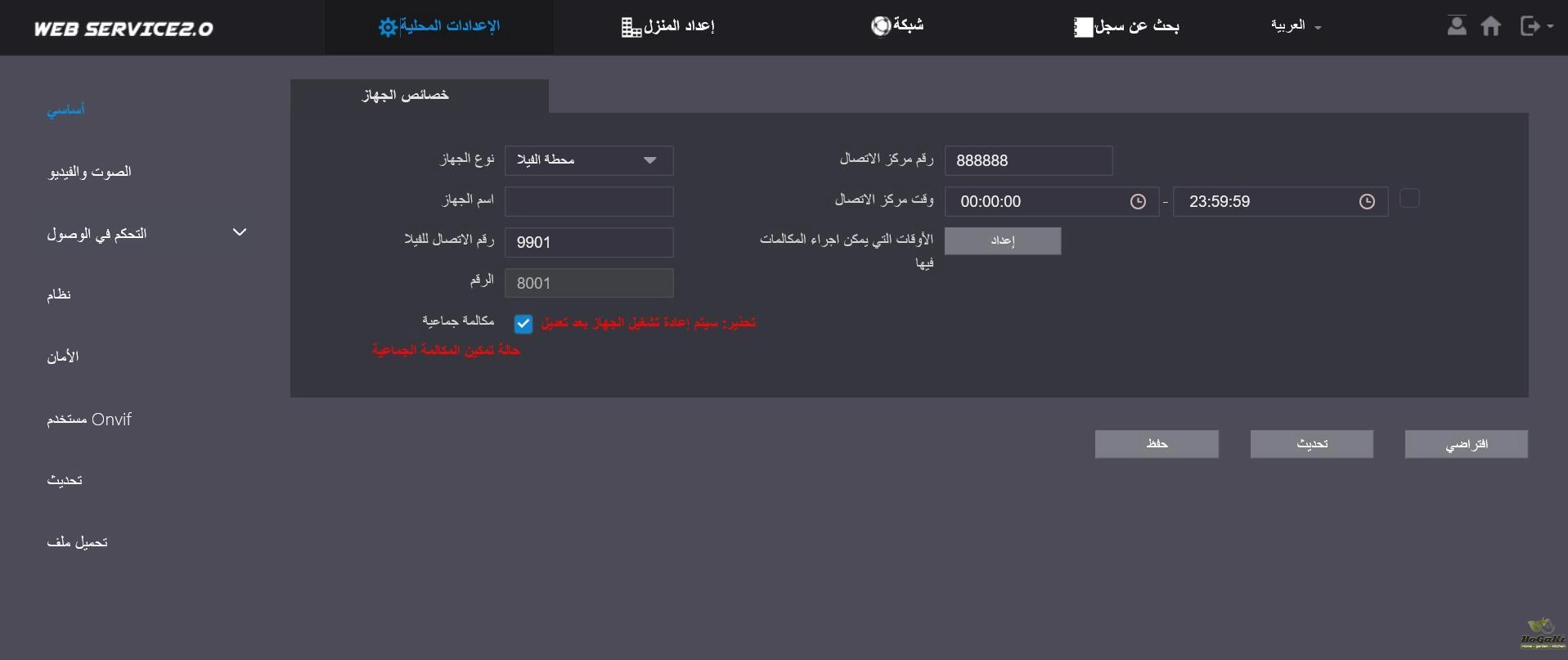The height and width of the screenshot is (660, 1568).
Task: Click the home icon in top bar
Action: pos(1490,26)
